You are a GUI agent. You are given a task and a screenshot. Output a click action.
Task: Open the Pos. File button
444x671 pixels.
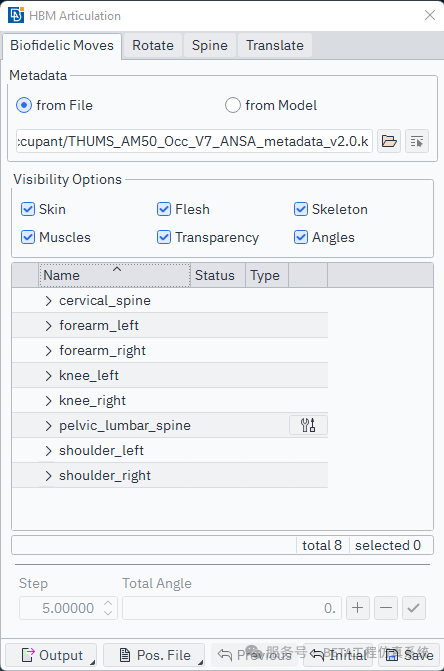154,655
